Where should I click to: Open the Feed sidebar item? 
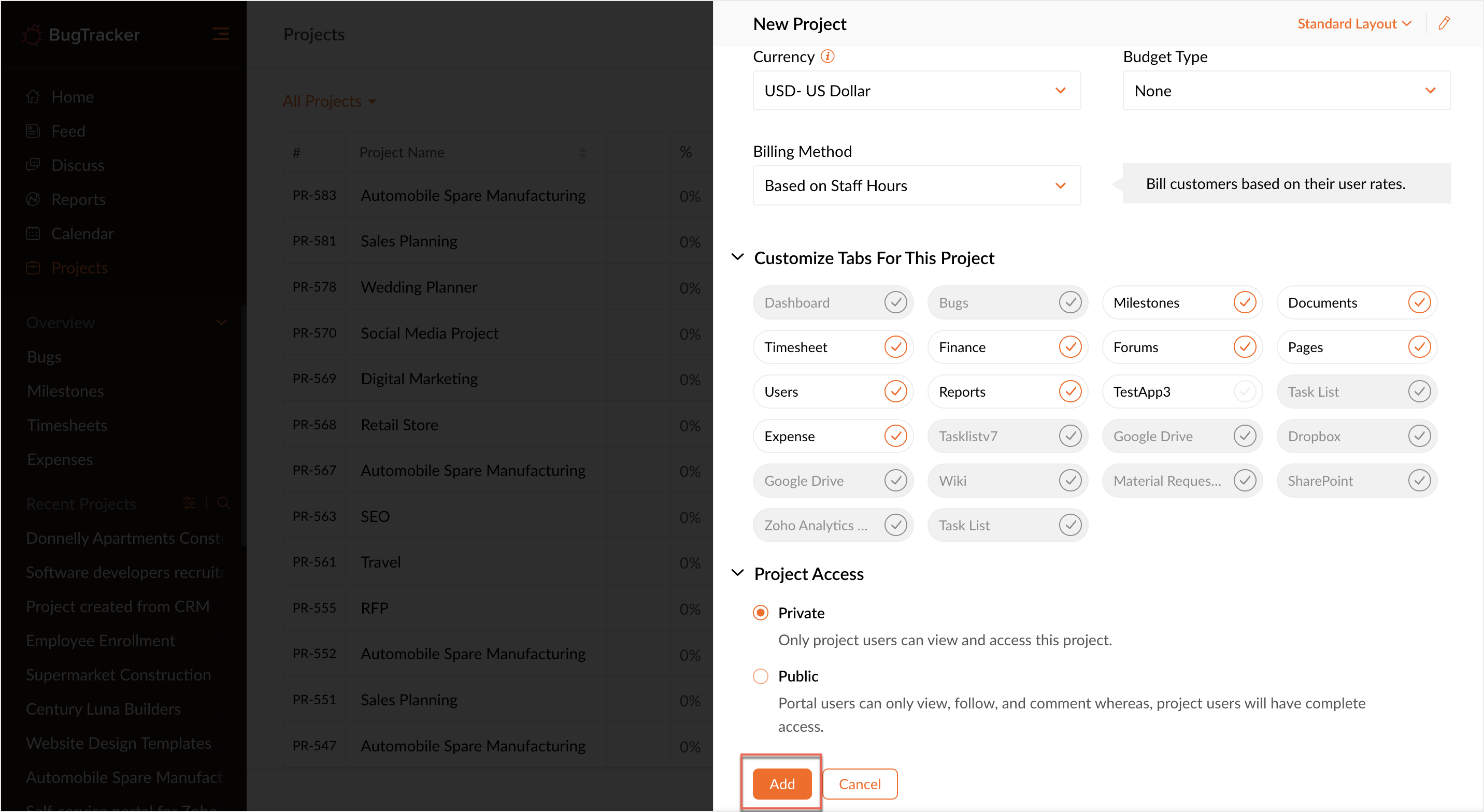[x=68, y=132]
